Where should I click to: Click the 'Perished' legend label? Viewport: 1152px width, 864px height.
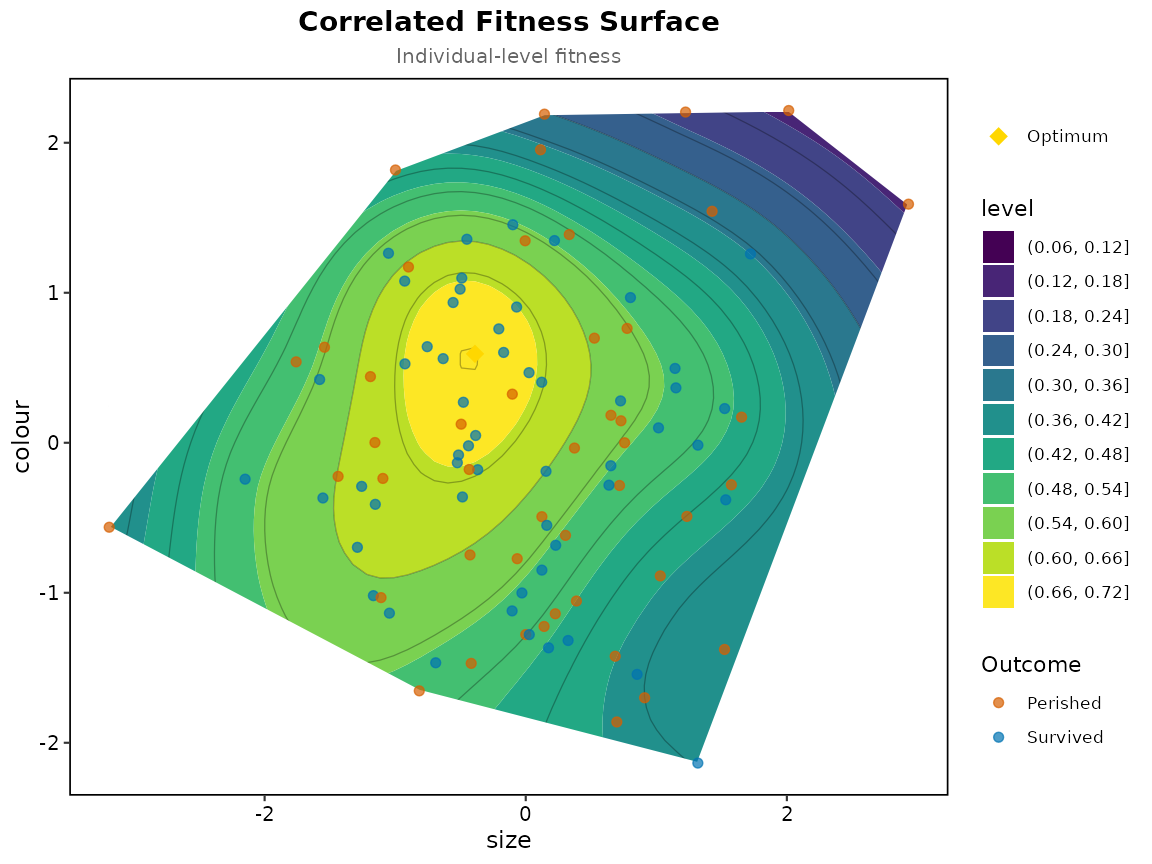pos(1064,703)
